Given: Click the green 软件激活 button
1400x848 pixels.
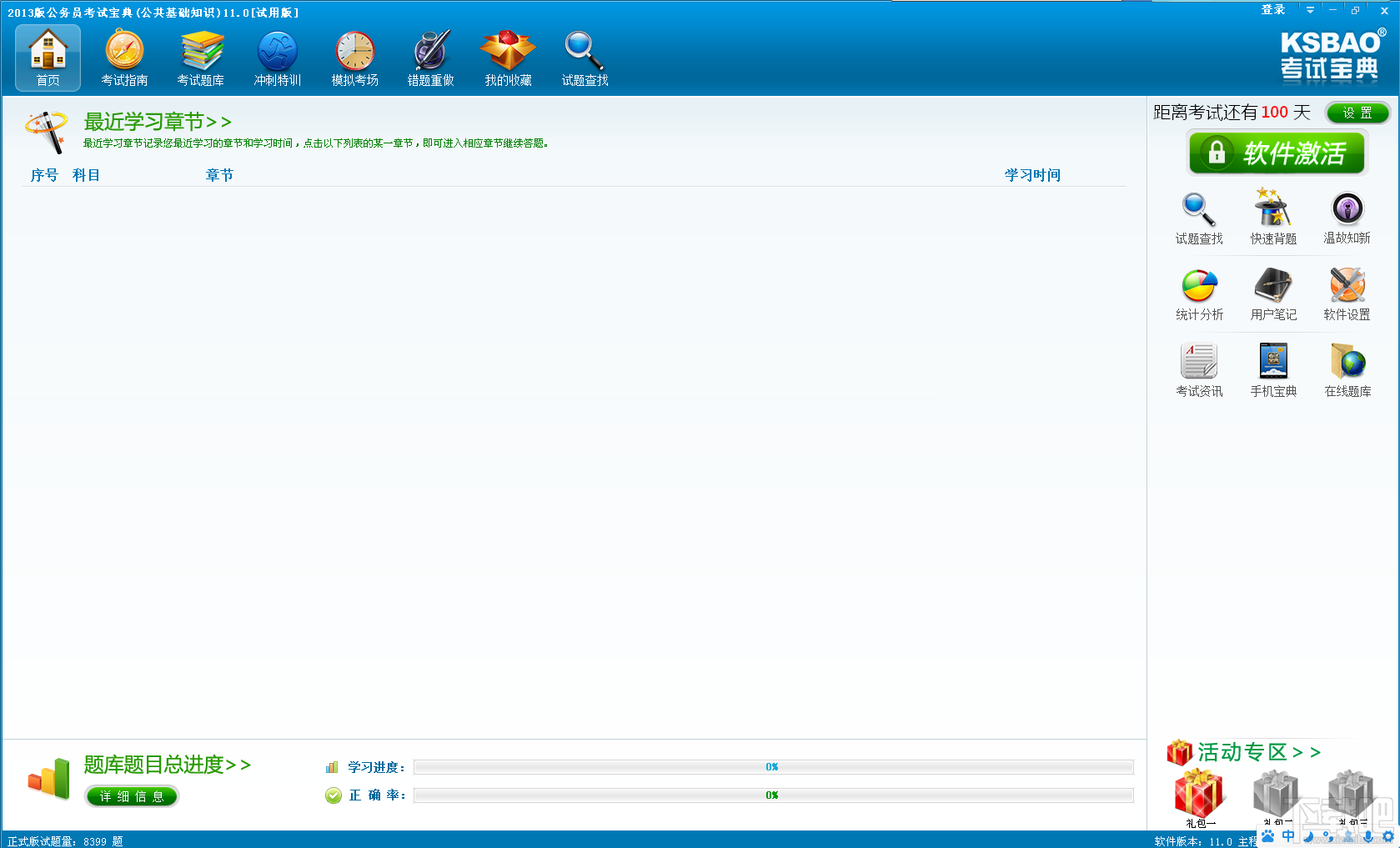Looking at the screenshot, I should [x=1277, y=153].
